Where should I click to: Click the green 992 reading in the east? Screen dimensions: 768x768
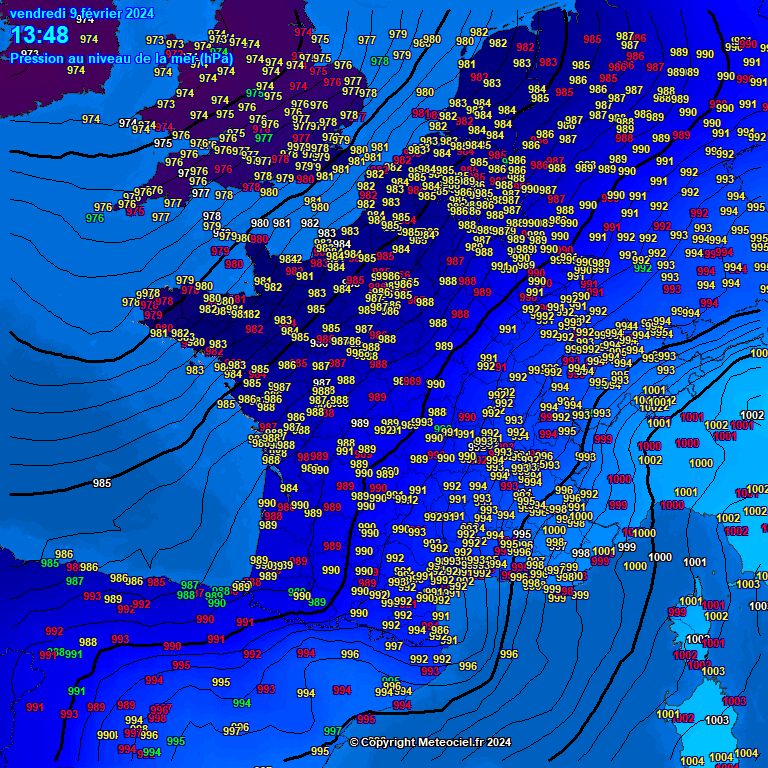coord(642,267)
